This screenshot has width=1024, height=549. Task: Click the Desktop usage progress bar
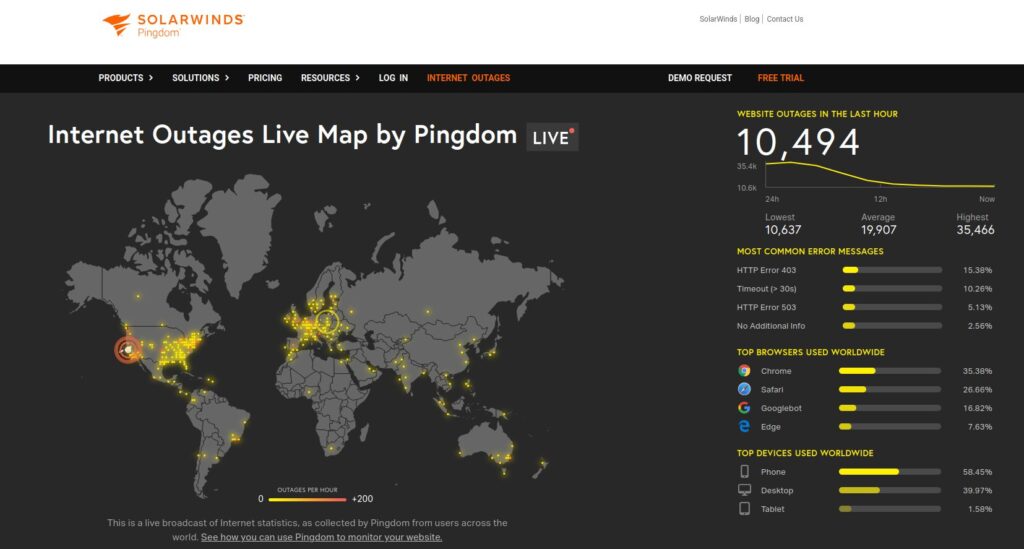click(x=889, y=490)
